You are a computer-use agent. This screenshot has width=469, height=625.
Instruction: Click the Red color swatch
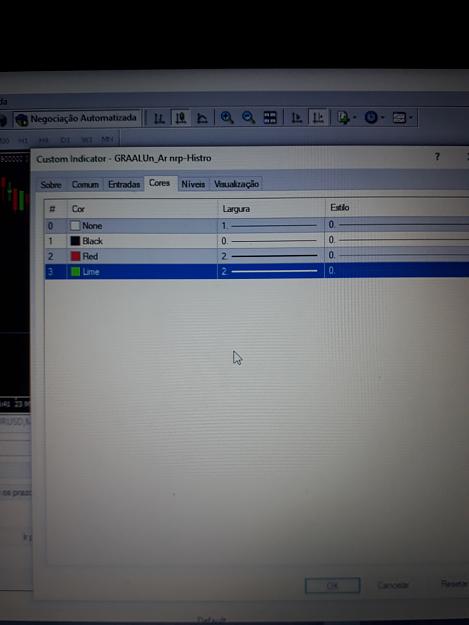(75, 256)
